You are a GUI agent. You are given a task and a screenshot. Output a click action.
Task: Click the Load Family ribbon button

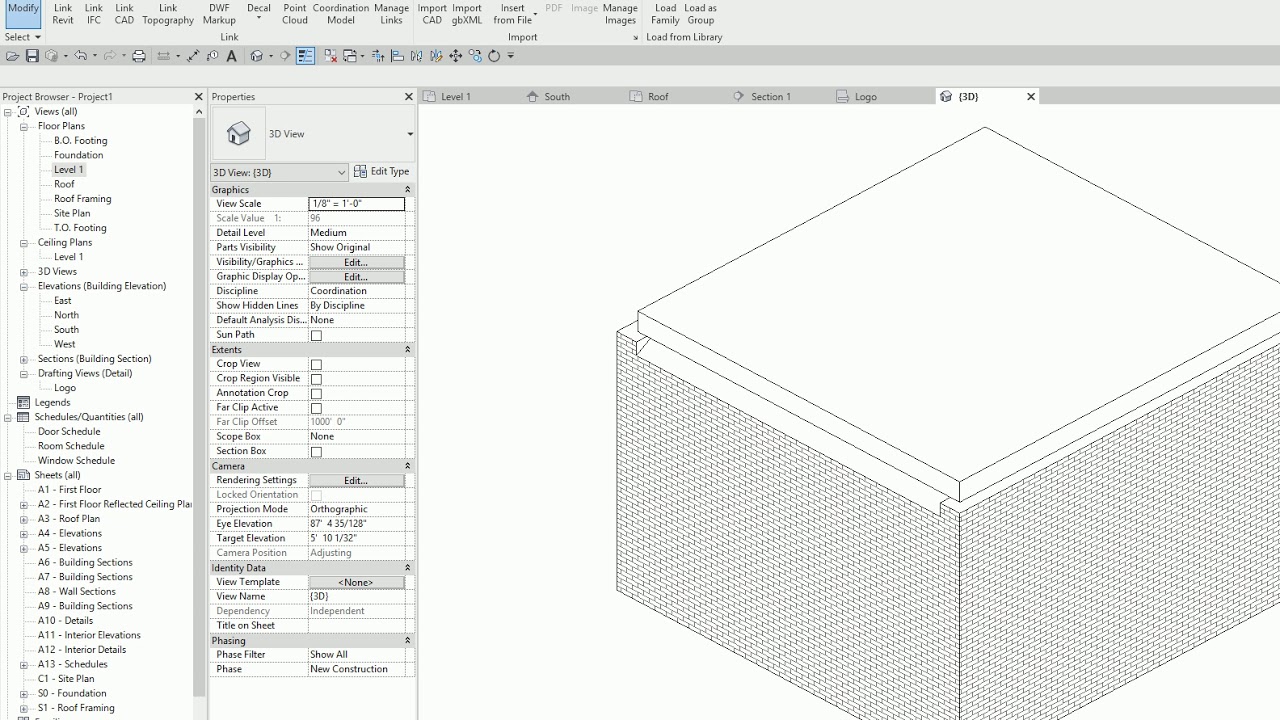[665, 14]
